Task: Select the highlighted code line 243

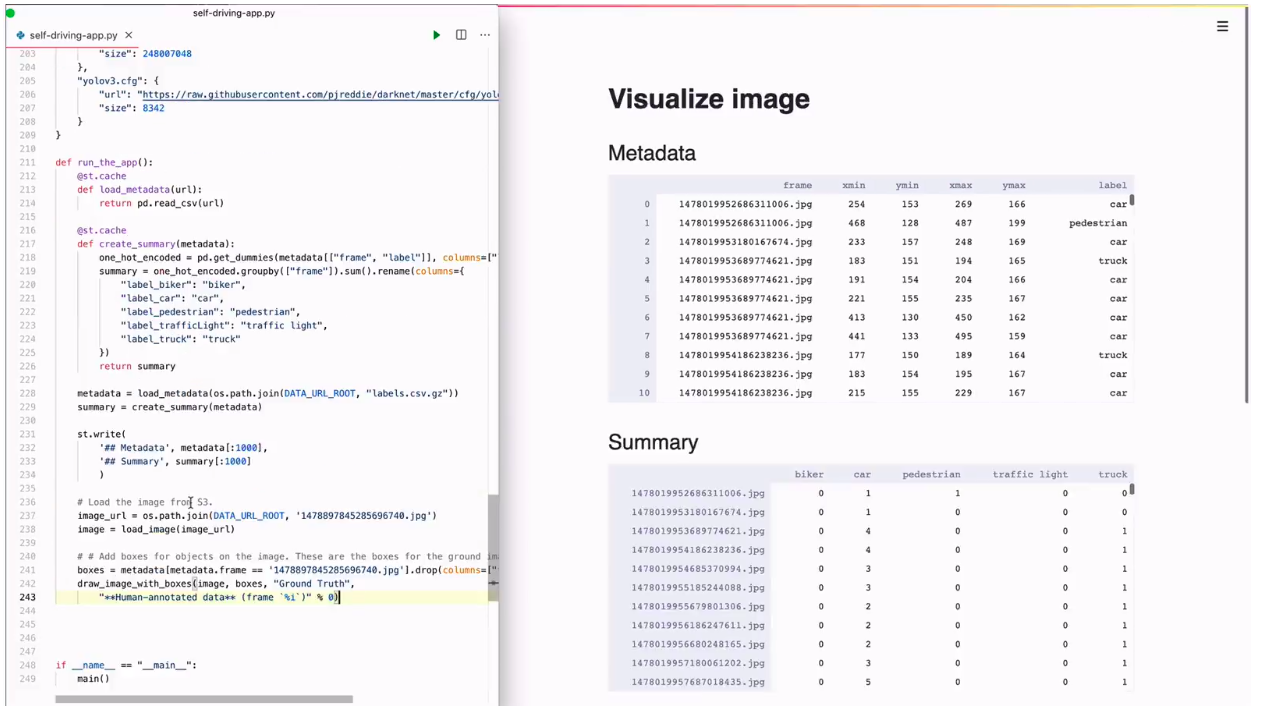Action: pyautogui.click(x=217, y=597)
